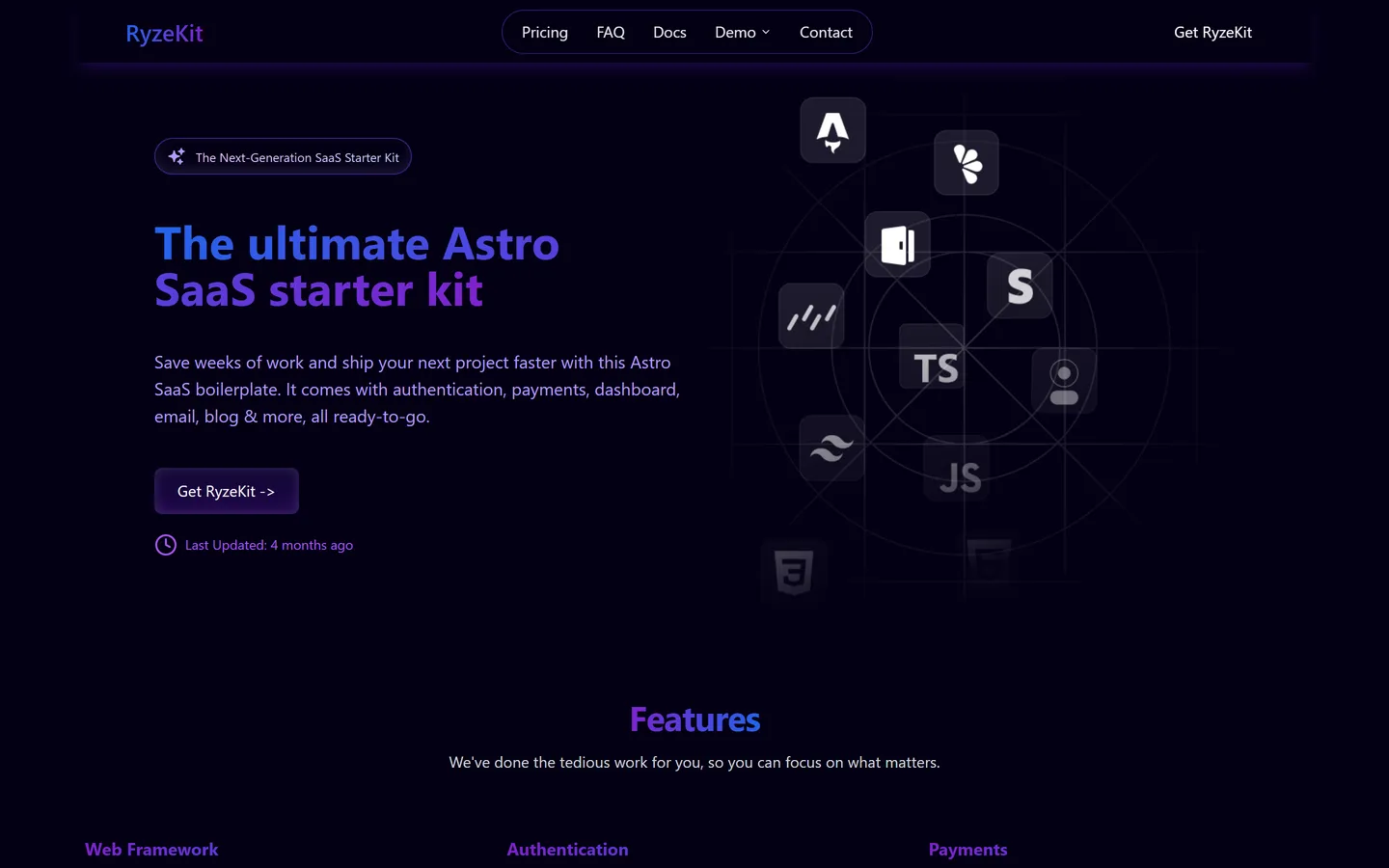This screenshot has height=868, width=1389.
Task: Click the JS JavaScript icon
Action: coord(956,470)
